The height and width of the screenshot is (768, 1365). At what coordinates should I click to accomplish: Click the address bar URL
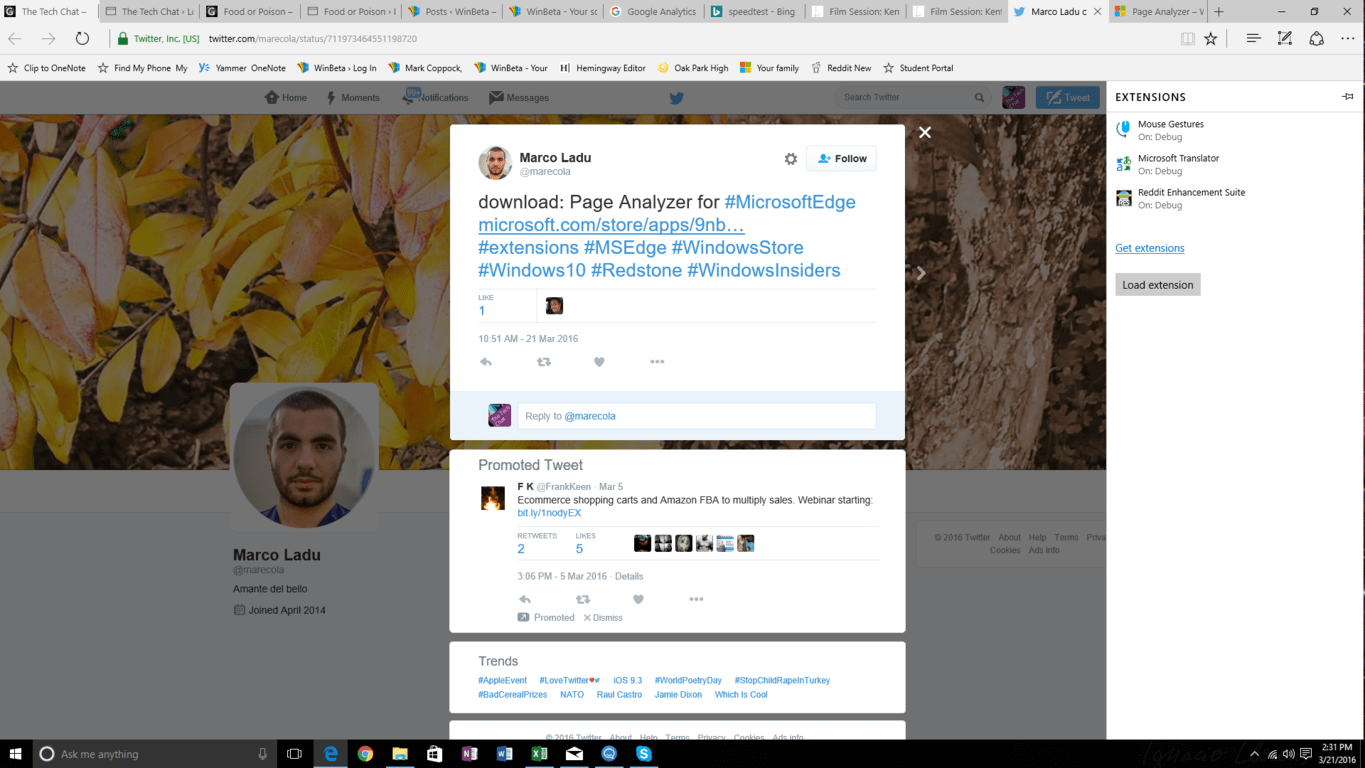312,39
